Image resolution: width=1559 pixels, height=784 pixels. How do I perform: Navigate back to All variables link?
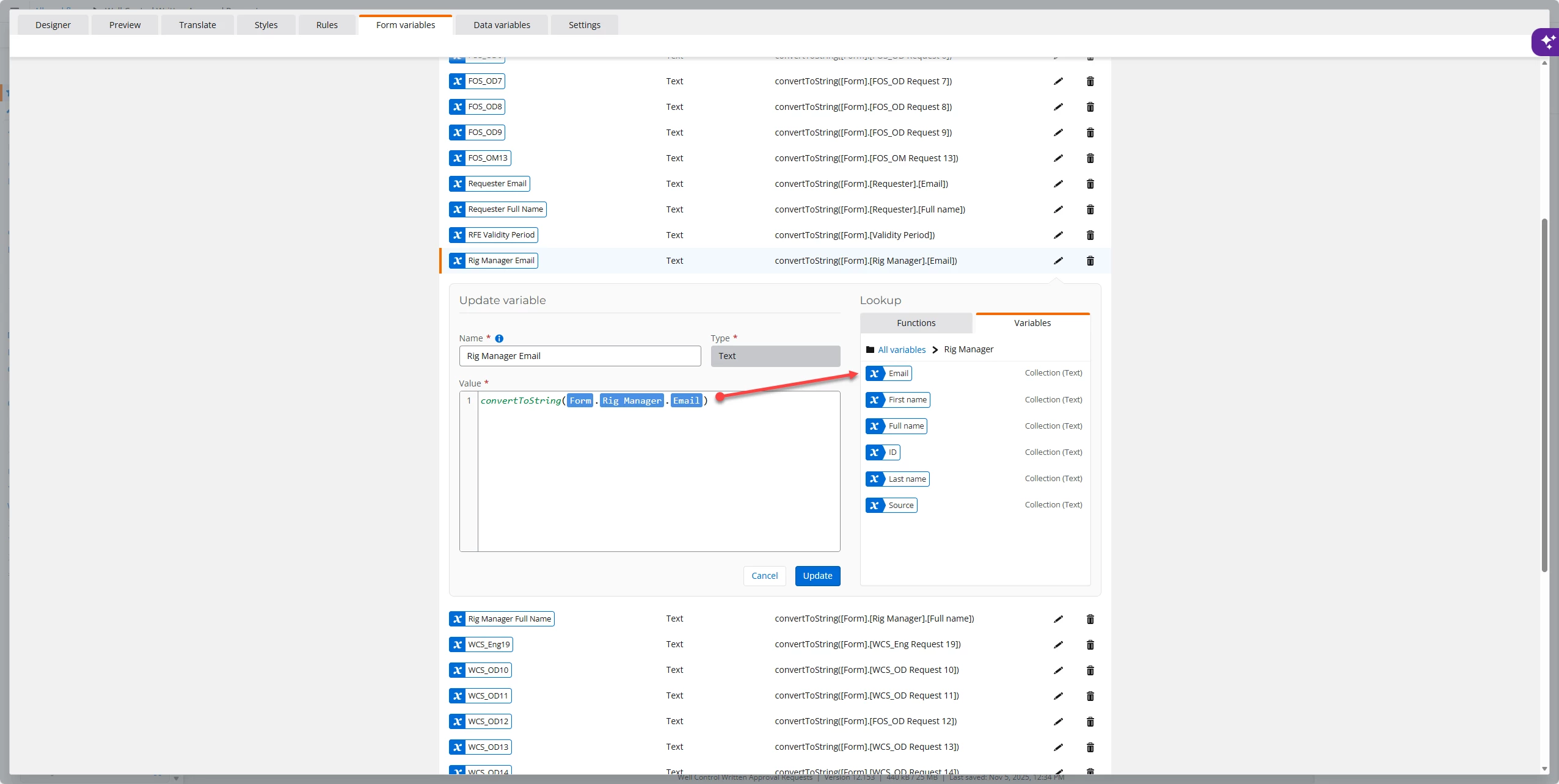pyautogui.click(x=902, y=350)
